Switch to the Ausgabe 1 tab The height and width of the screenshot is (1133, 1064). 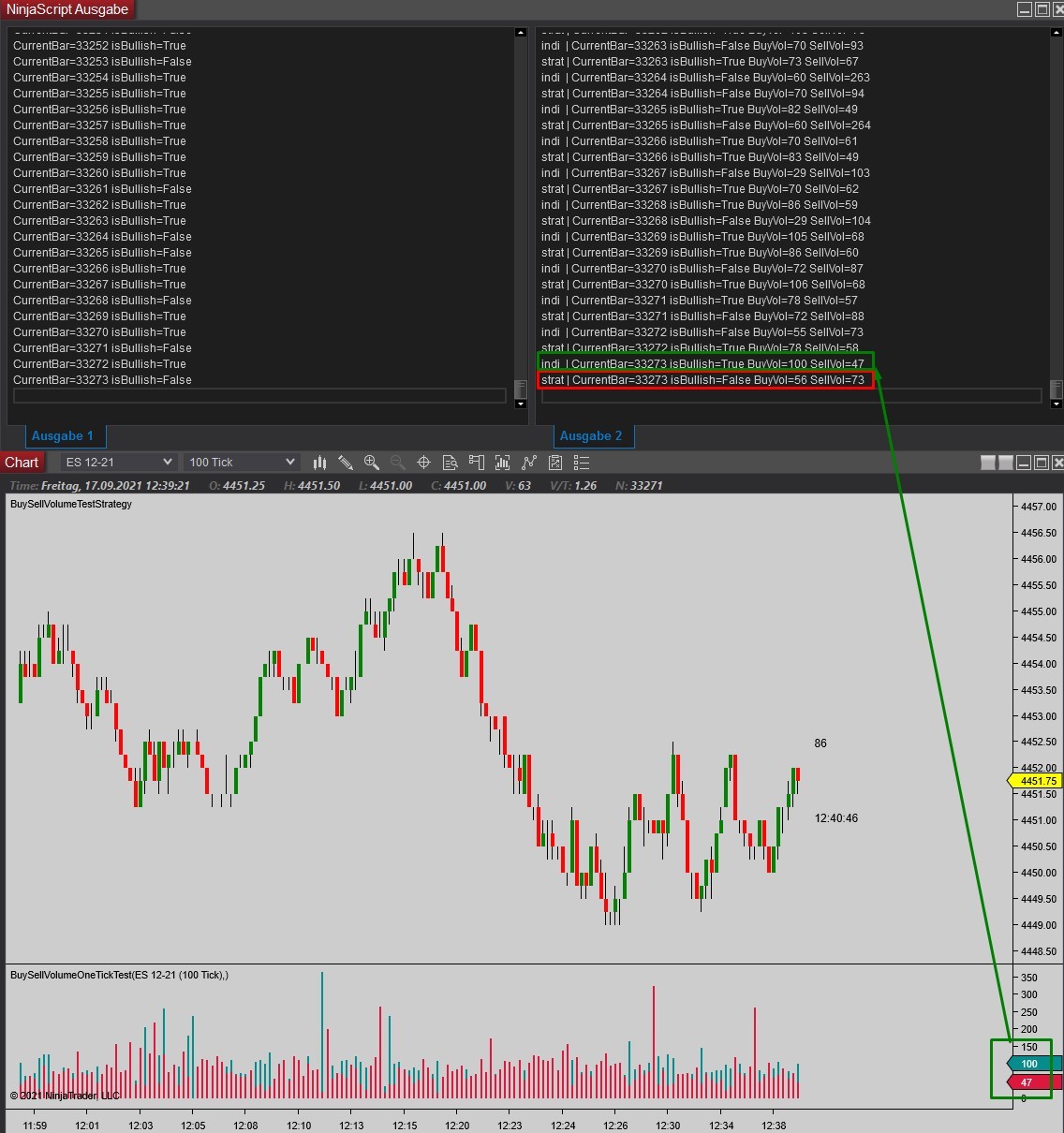63,435
